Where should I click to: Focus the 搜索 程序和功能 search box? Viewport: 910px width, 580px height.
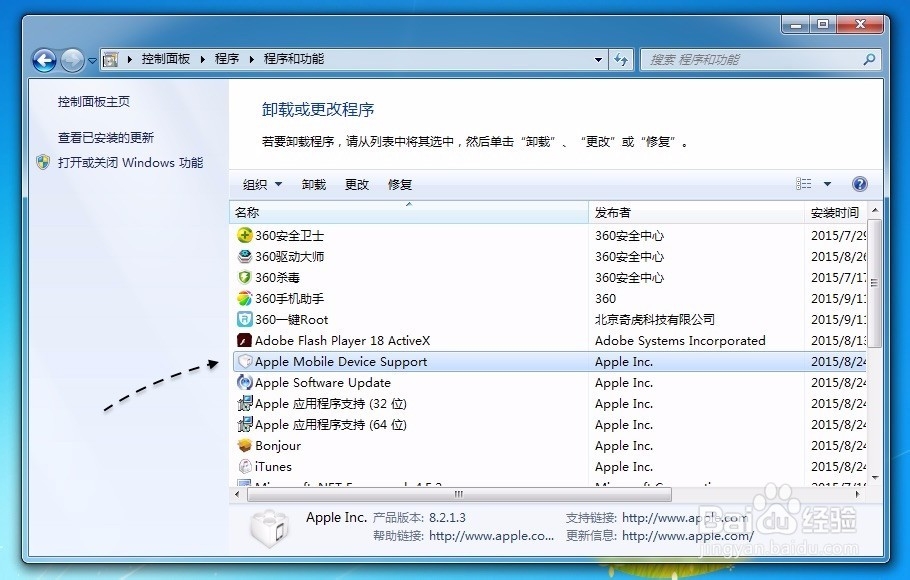point(760,59)
